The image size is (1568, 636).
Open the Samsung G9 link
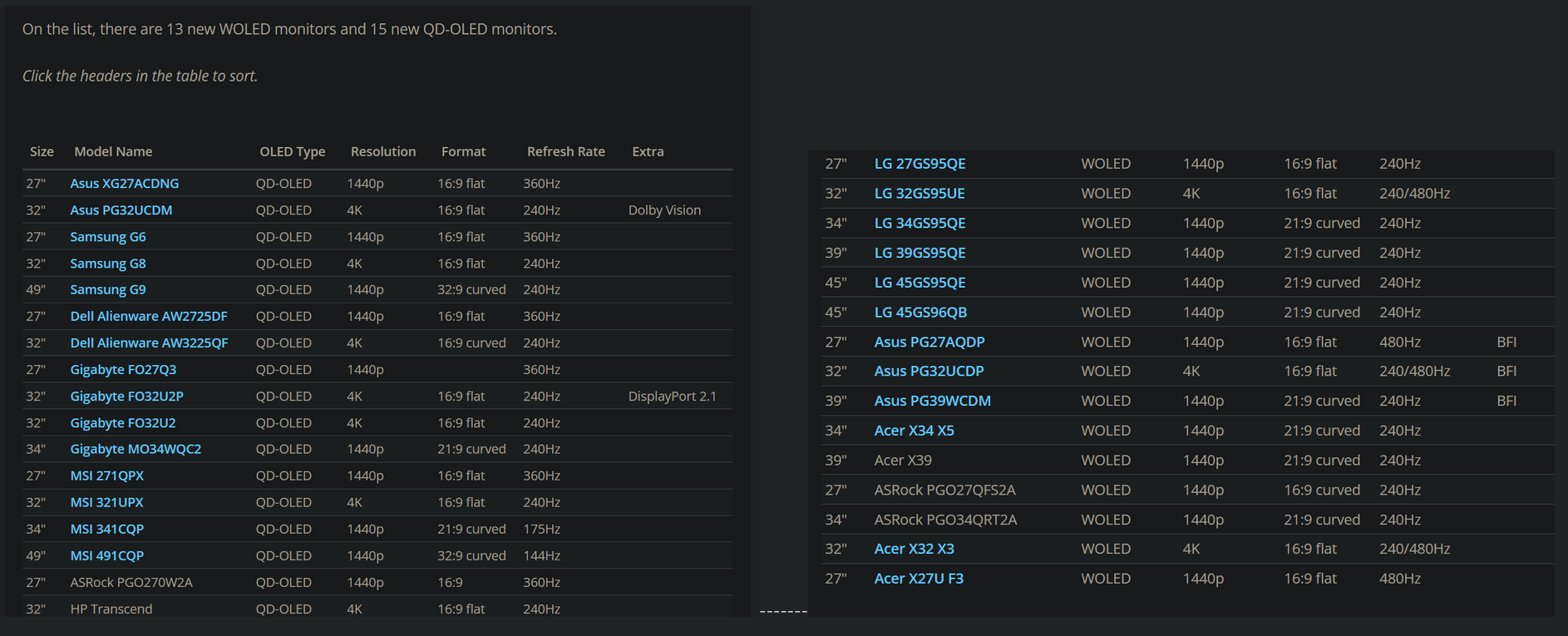point(108,289)
